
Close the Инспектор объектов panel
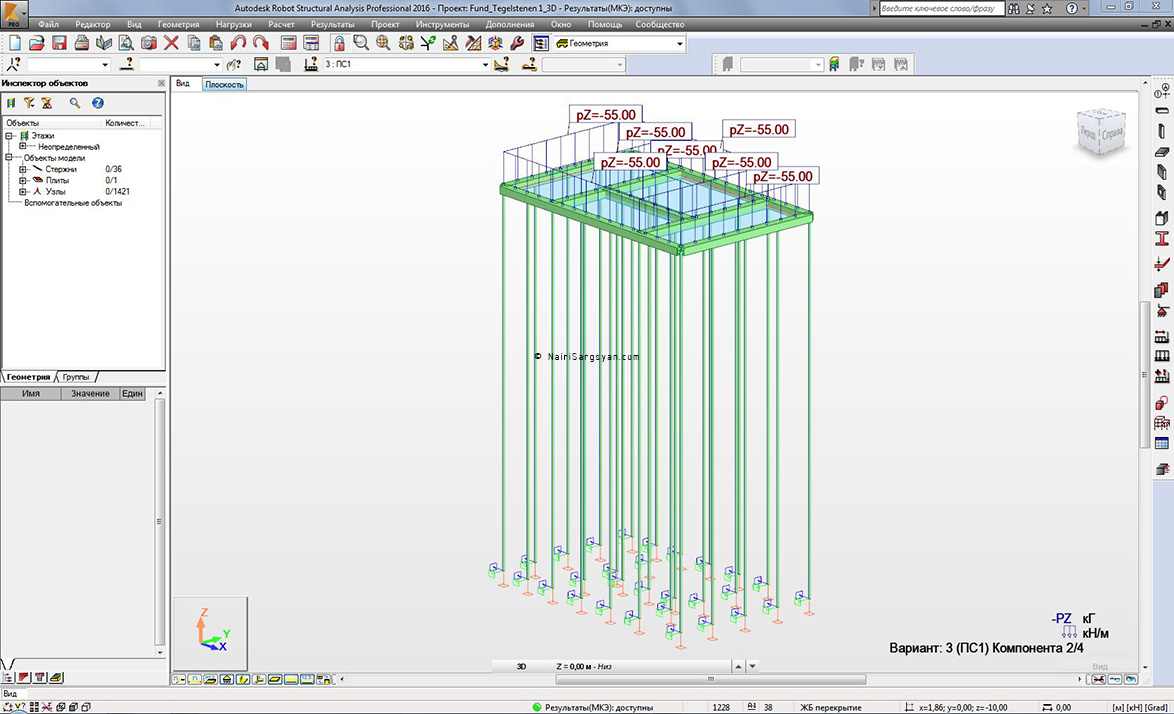pyautogui.click(x=161, y=83)
